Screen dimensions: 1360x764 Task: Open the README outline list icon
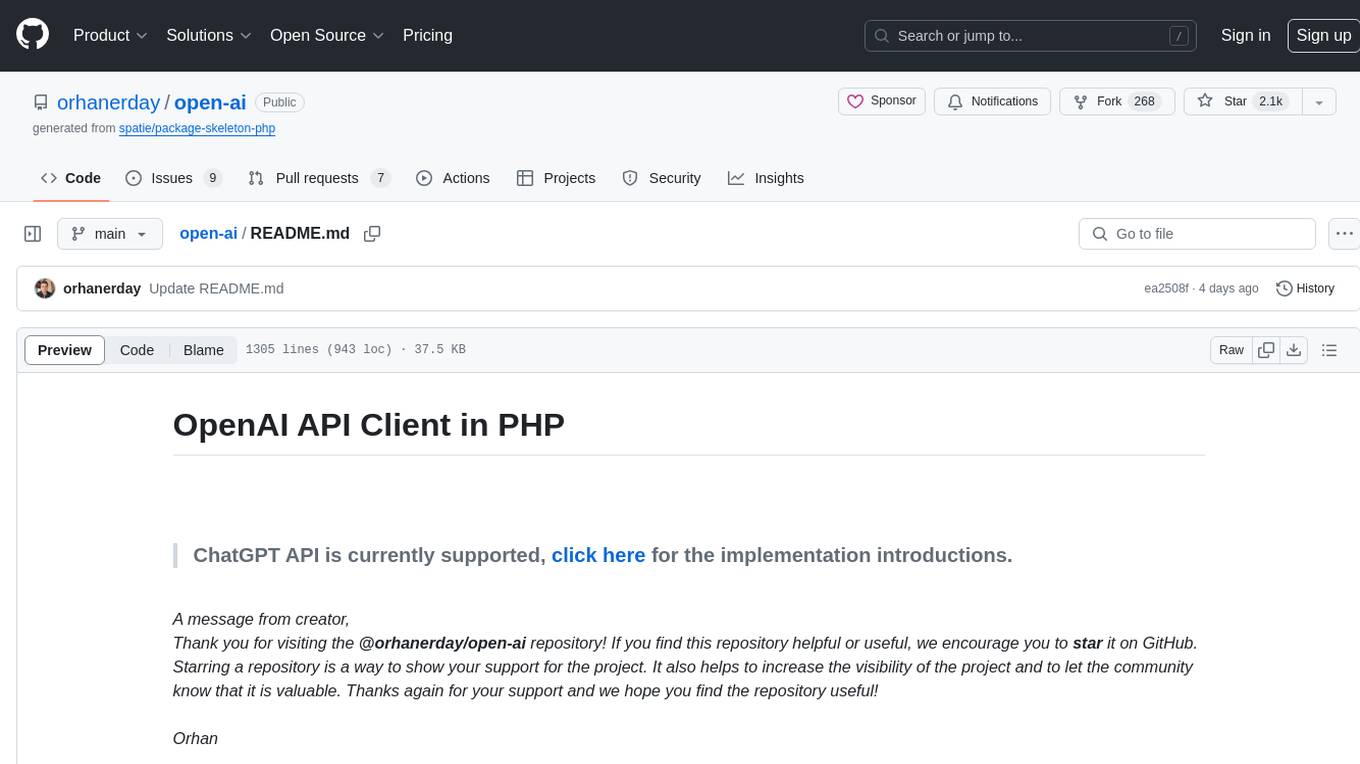pyautogui.click(x=1329, y=350)
